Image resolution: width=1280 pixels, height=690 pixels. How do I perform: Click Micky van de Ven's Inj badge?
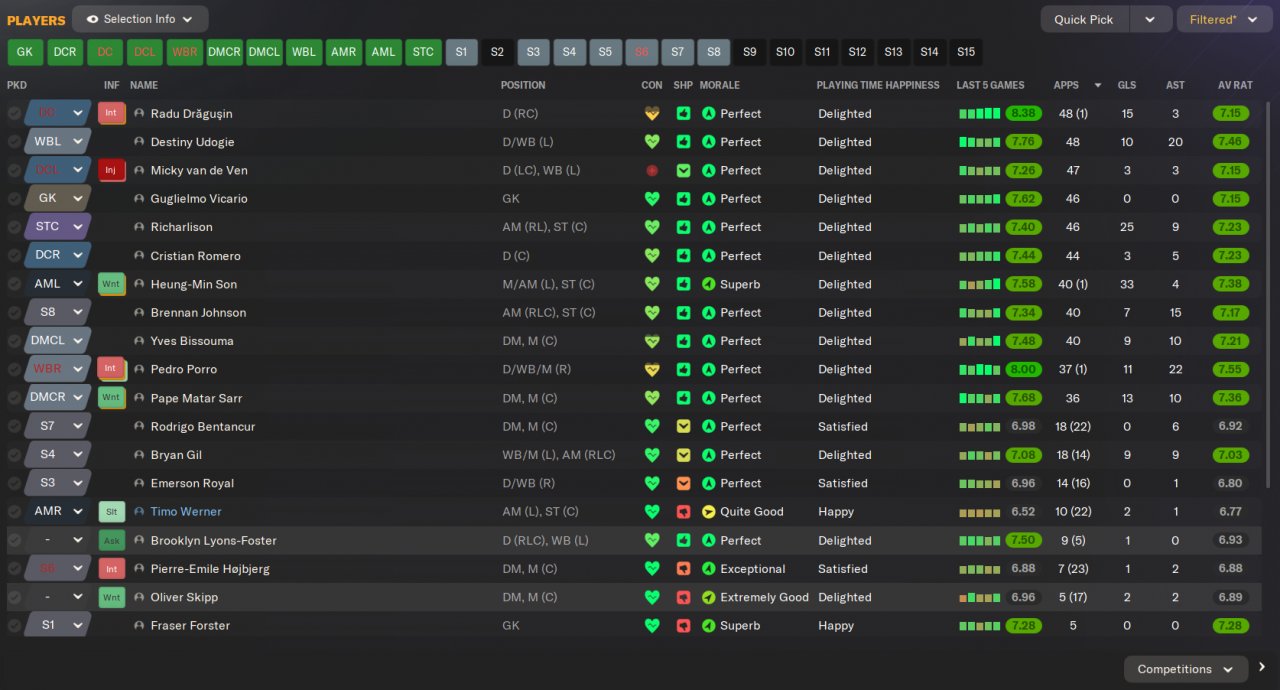pyautogui.click(x=111, y=170)
